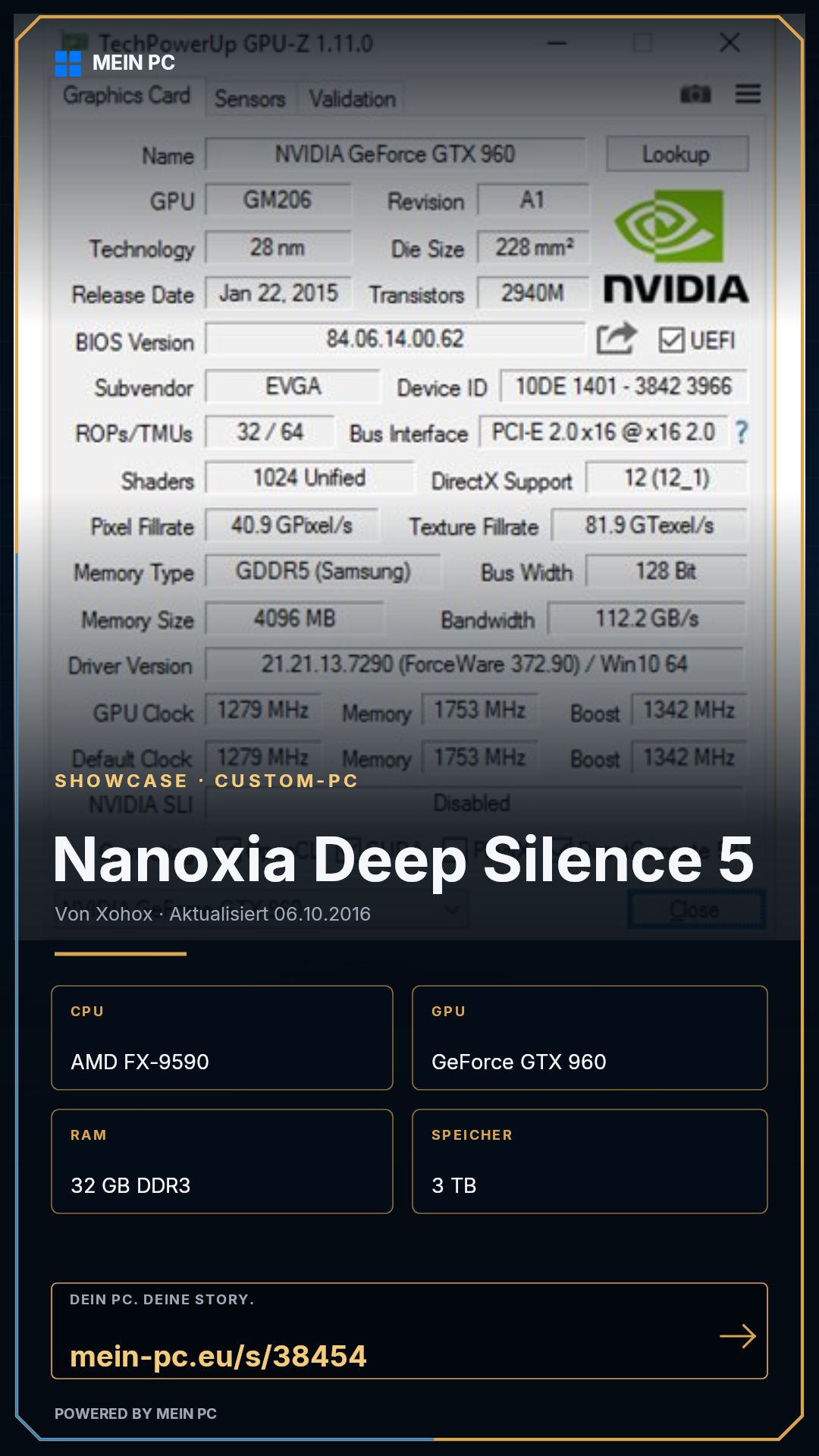Viewport: 819px width, 1456px height.
Task: Click the SHOWCASE · CUSTOM-PC label
Action: (206, 780)
